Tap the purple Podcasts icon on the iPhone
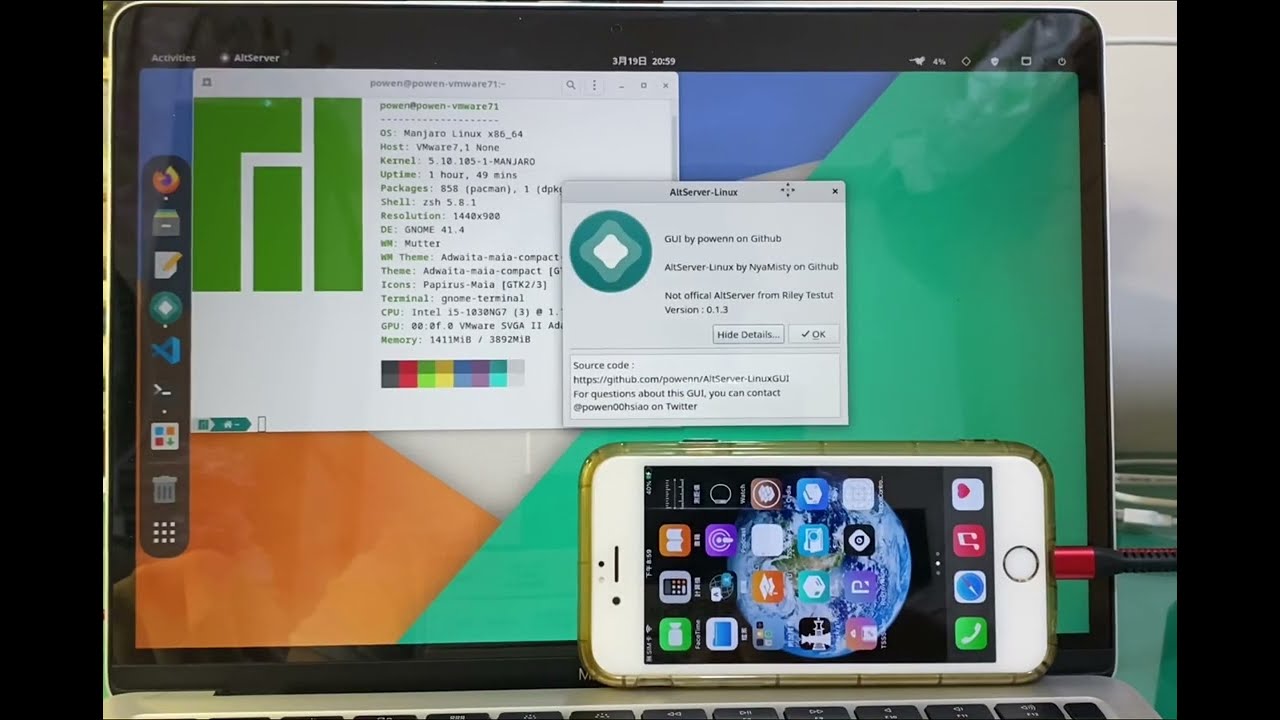Viewport: 1280px width, 720px height. coord(720,540)
